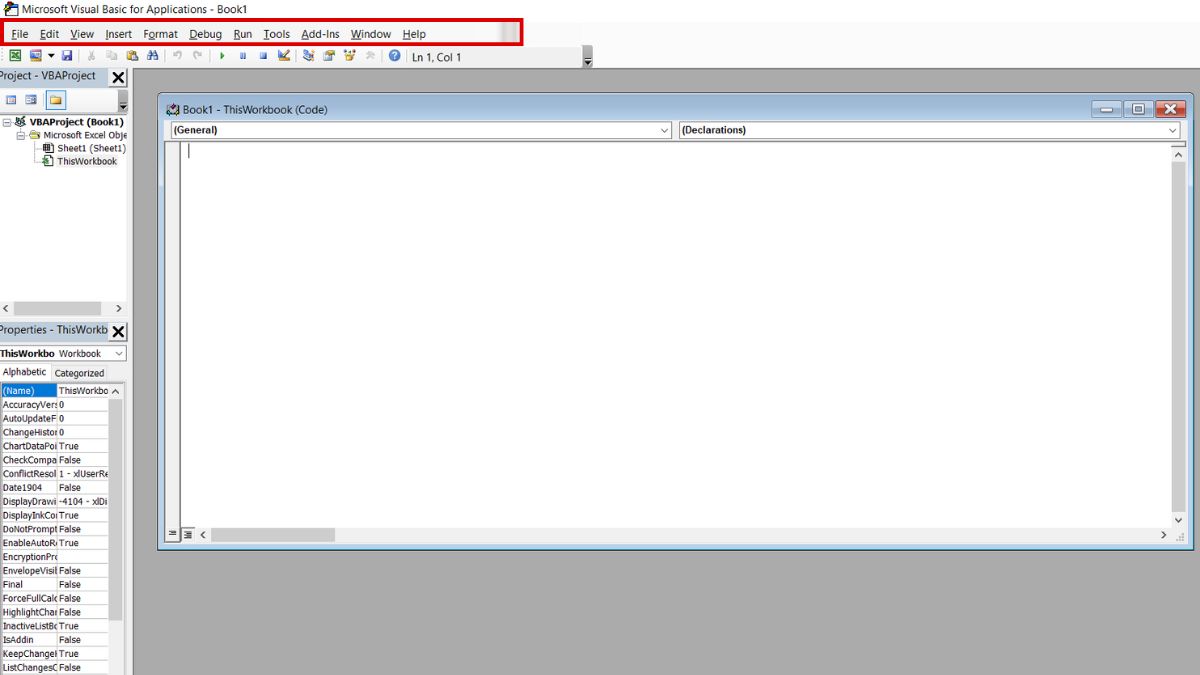1200x675 pixels.
Task: Select the IsAddin property row
Action: [x=54, y=639]
